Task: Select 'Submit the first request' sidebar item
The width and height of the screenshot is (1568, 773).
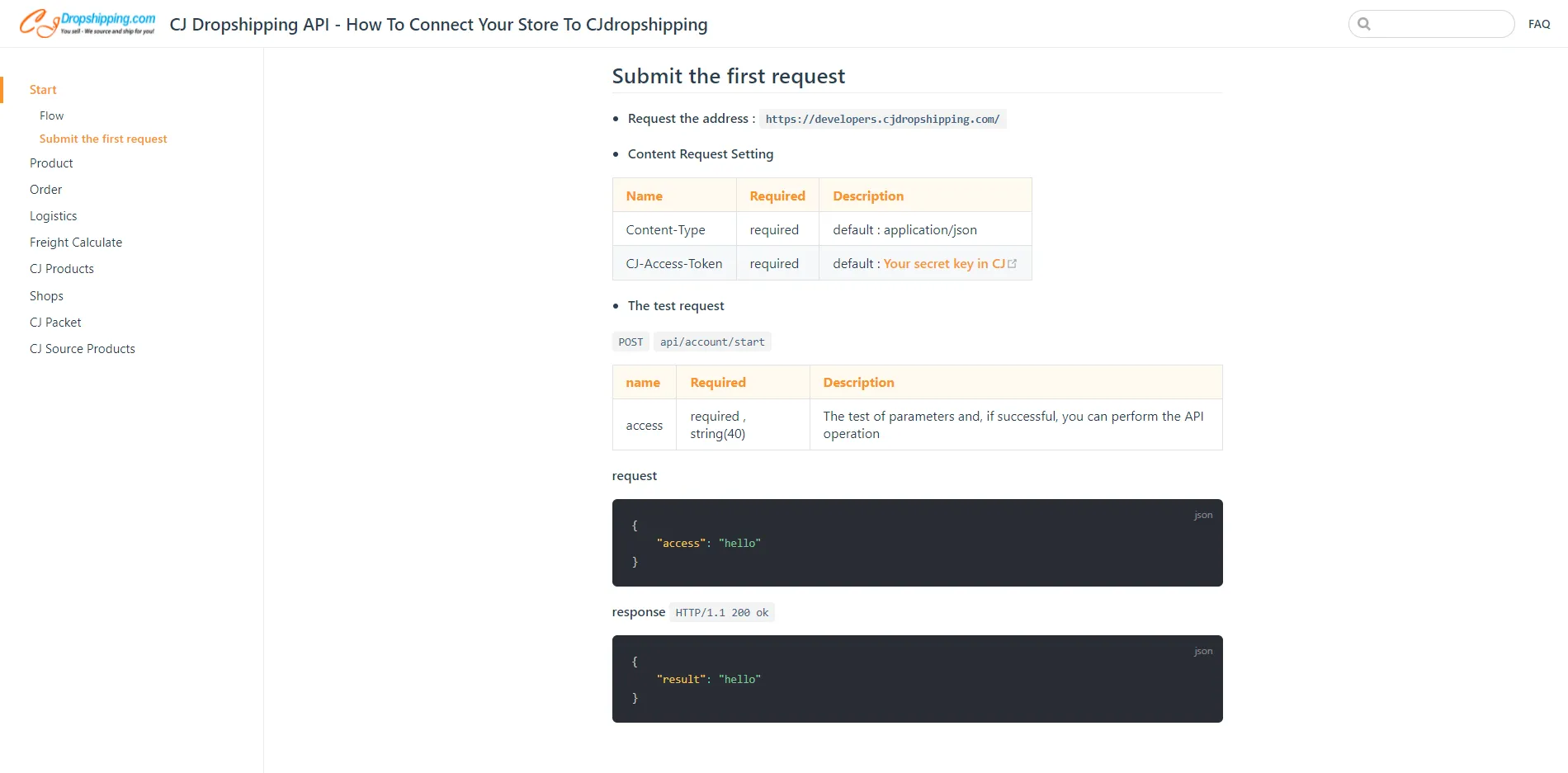Action: coord(103,139)
